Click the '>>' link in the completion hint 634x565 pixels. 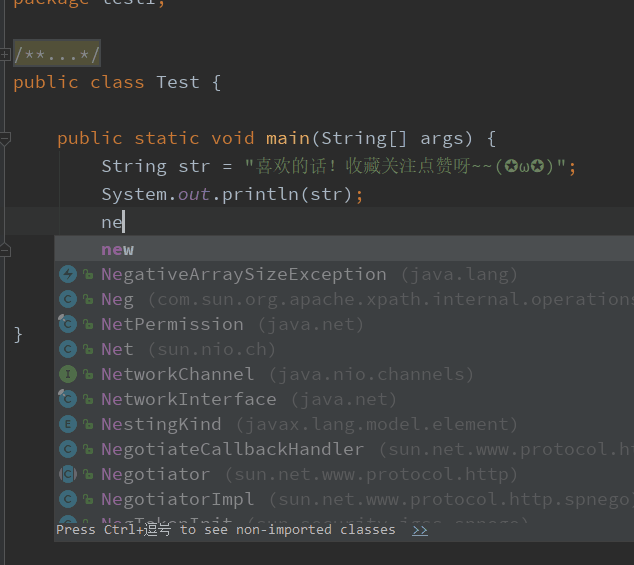tap(420, 530)
